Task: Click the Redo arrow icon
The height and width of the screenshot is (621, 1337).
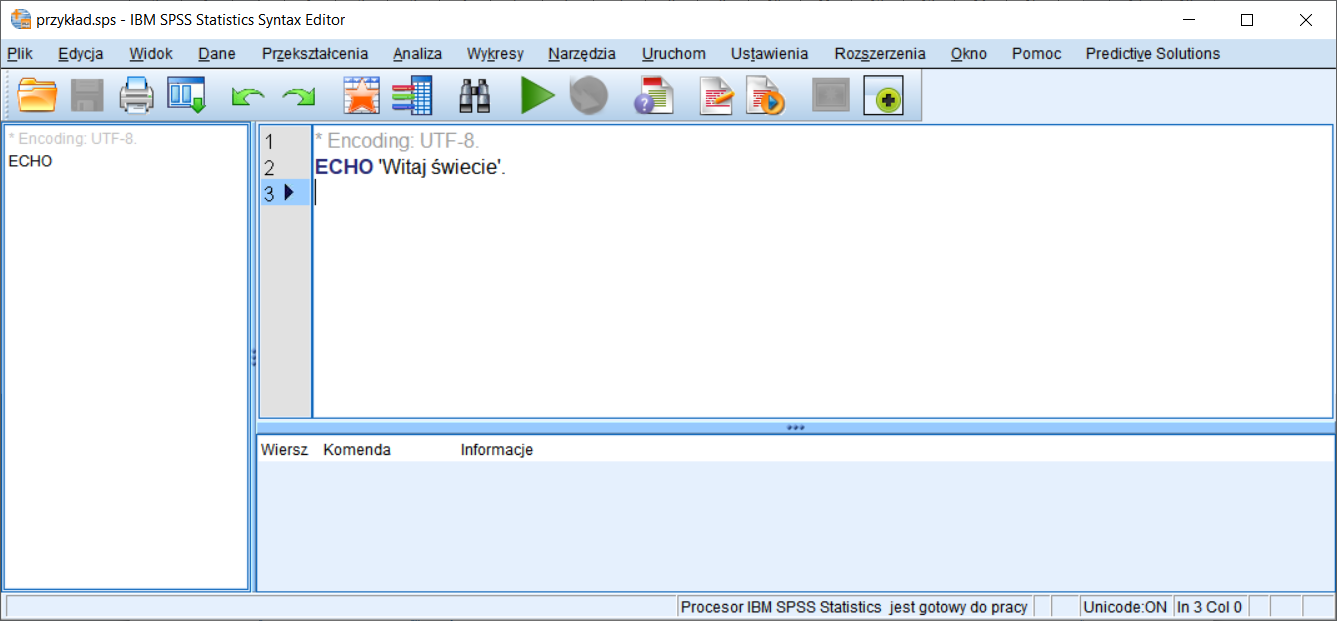Action: pyautogui.click(x=298, y=96)
